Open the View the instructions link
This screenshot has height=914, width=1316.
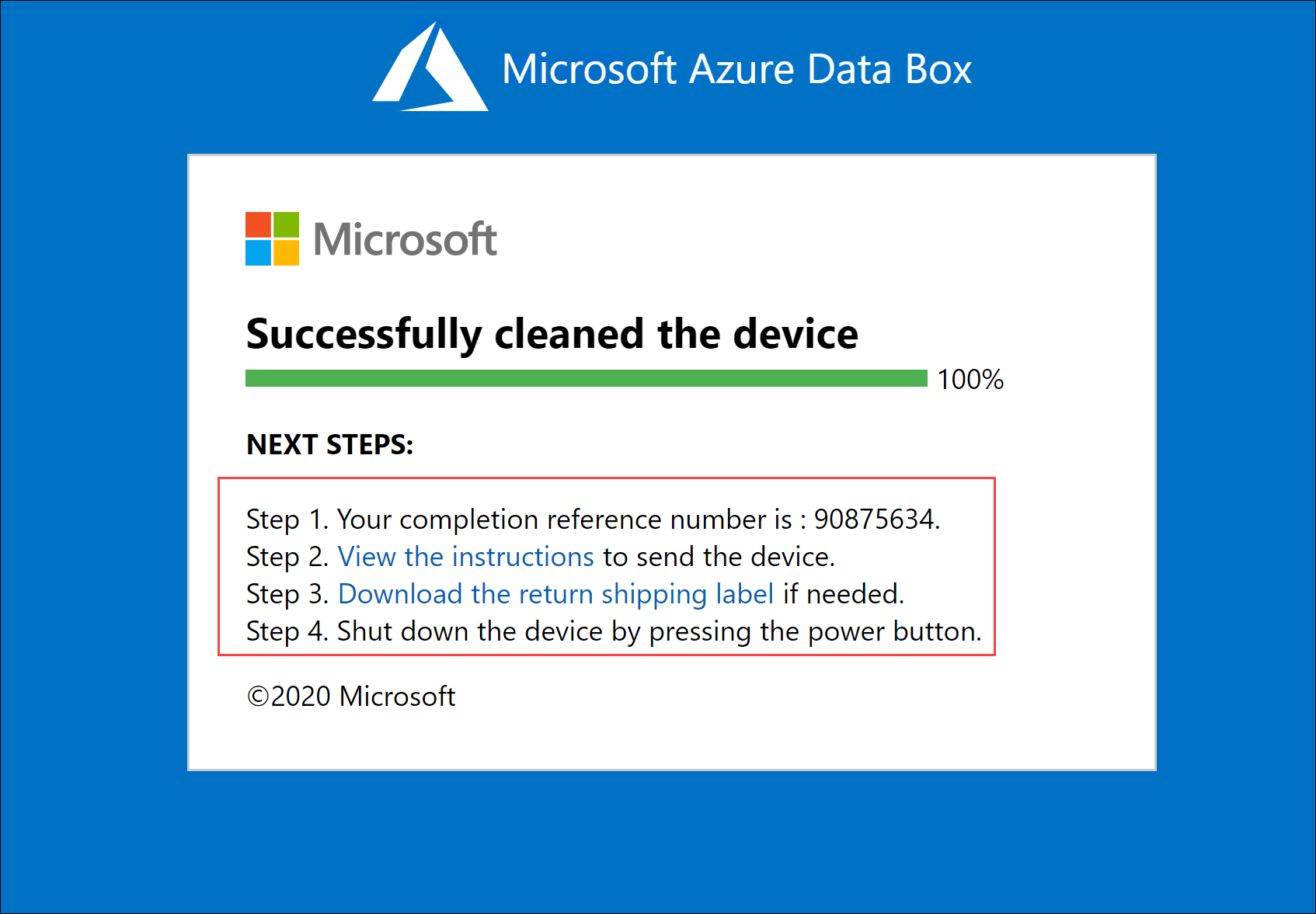466,557
